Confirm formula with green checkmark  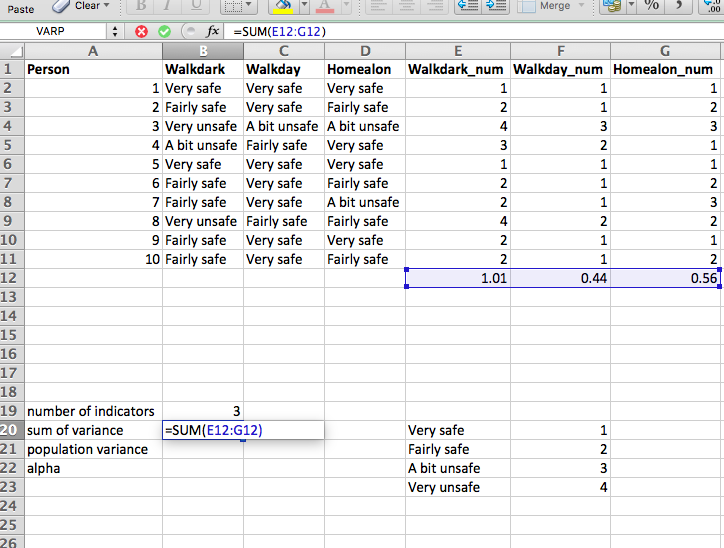coord(165,31)
